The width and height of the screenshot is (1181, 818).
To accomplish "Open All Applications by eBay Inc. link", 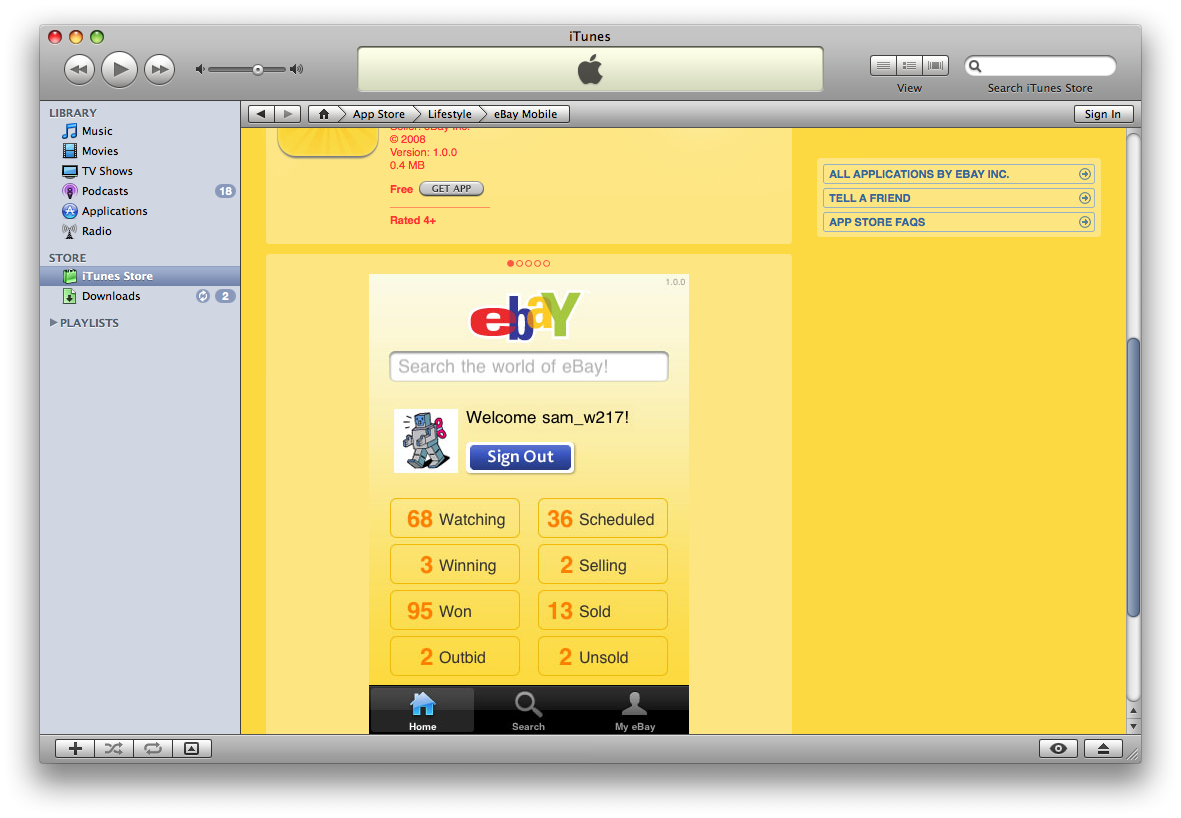I will point(958,174).
